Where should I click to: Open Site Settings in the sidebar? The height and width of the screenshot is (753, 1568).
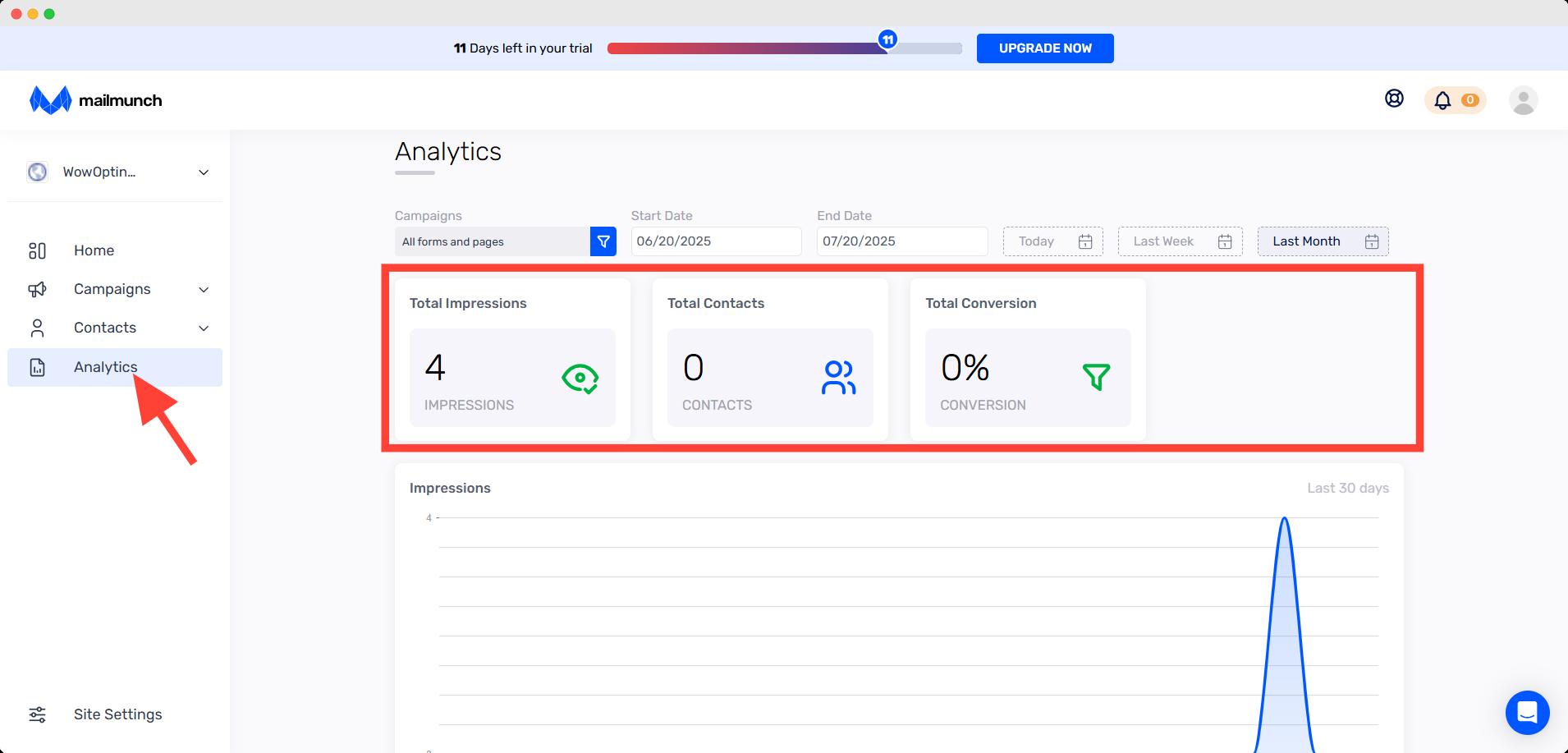115,714
